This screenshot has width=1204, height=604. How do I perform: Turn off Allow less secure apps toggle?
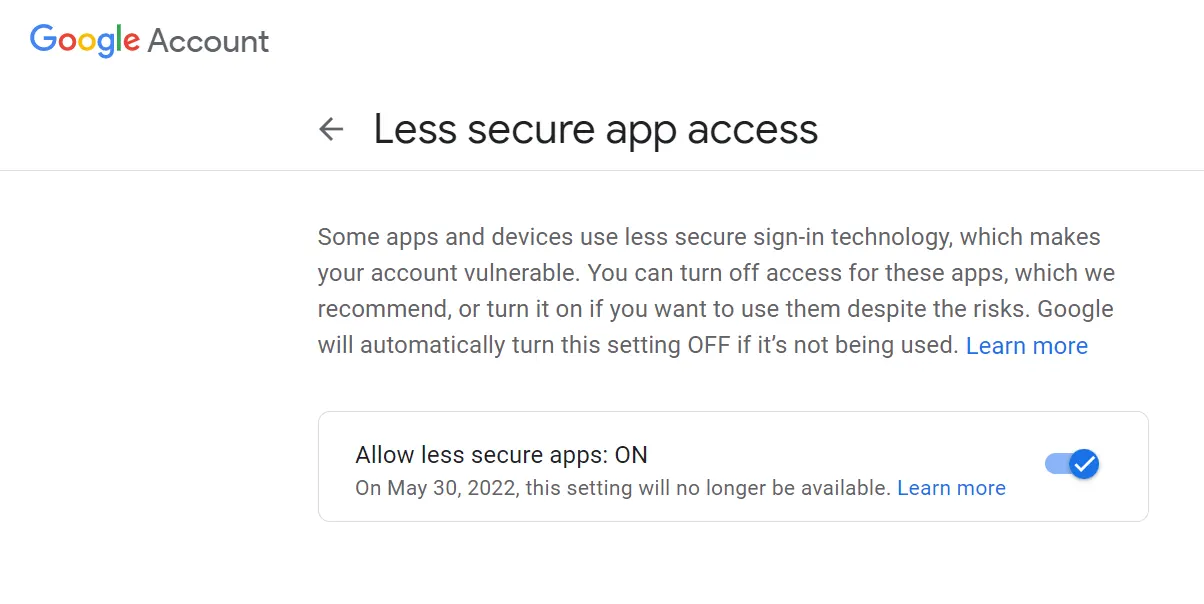click(1072, 464)
